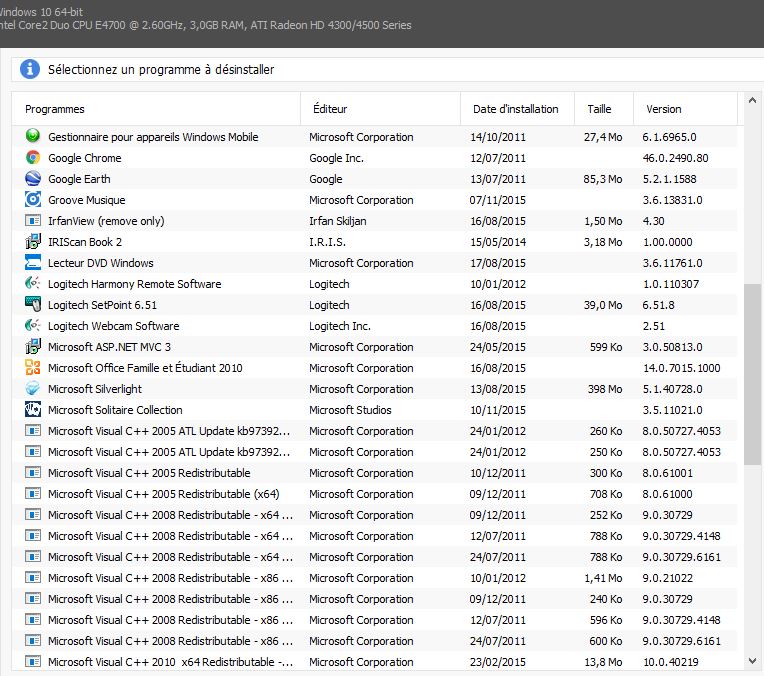This screenshot has width=764, height=676.
Task: Select Lecteur DVD Windows entry
Action: pos(100,263)
